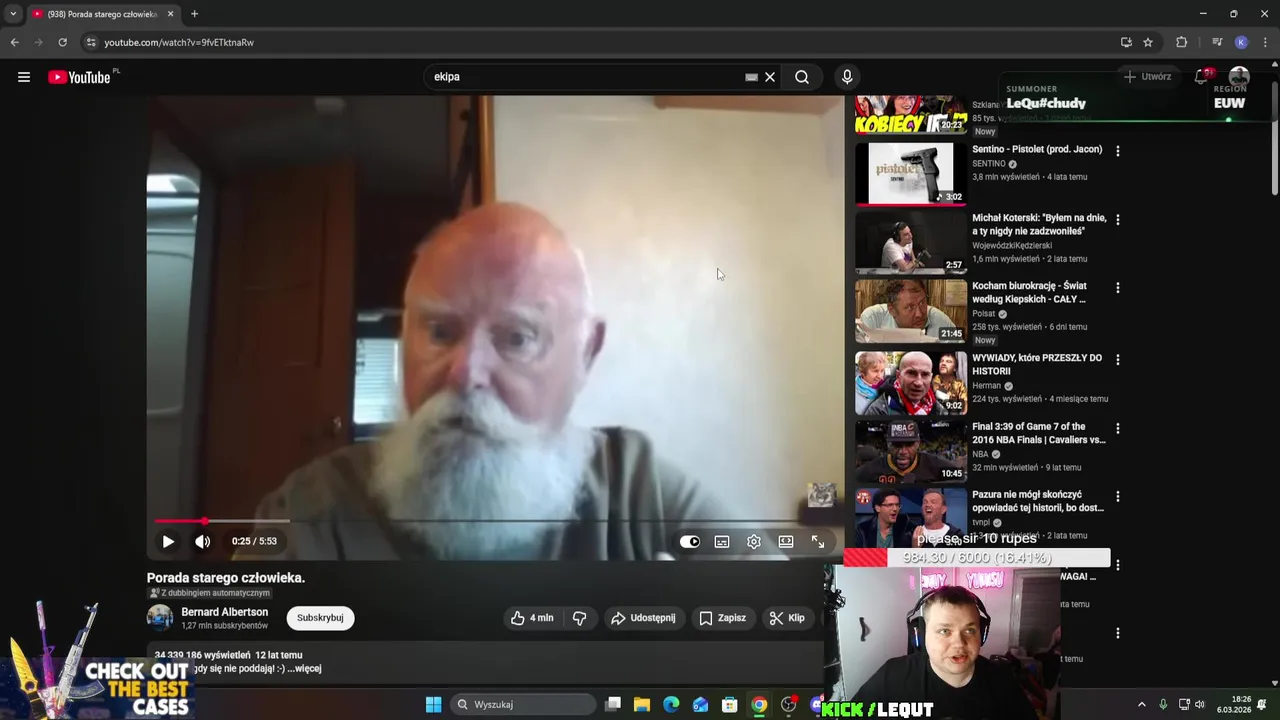
Task: Open Bernard Albertson channel name link
Action: pyautogui.click(x=225, y=612)
